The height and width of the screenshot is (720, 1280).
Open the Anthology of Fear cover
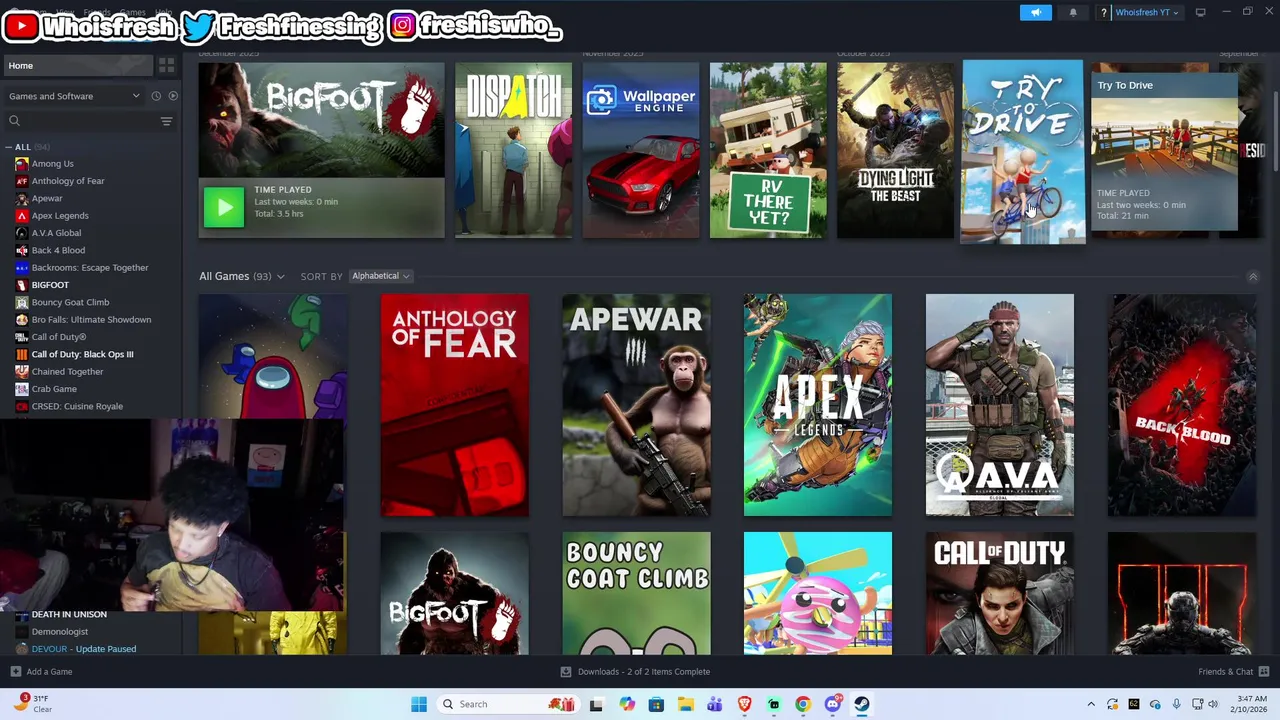[x=455, y=405]
